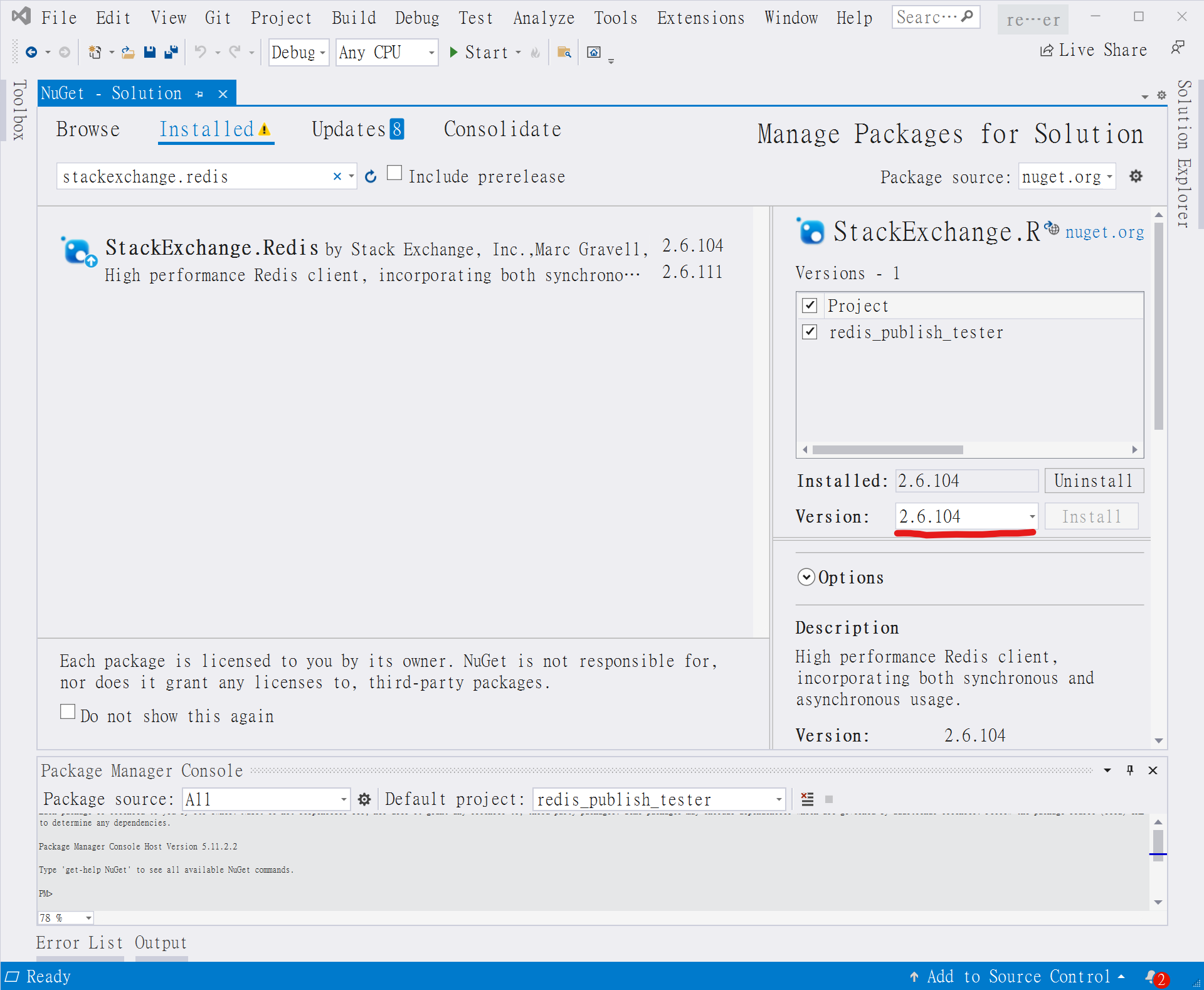Pin the Package Manager Console panel
The image size is (1204, 990).
click(x=1130, y=770)
